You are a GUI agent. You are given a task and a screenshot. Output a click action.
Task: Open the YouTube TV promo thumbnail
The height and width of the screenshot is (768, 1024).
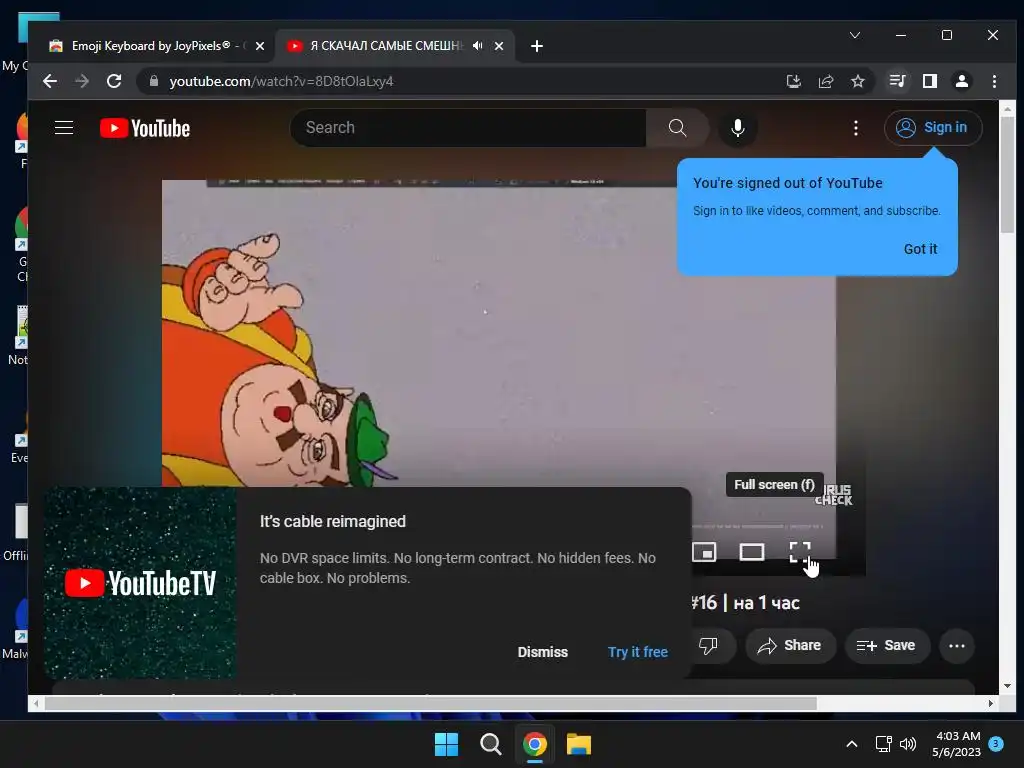[x=140, y=583]
